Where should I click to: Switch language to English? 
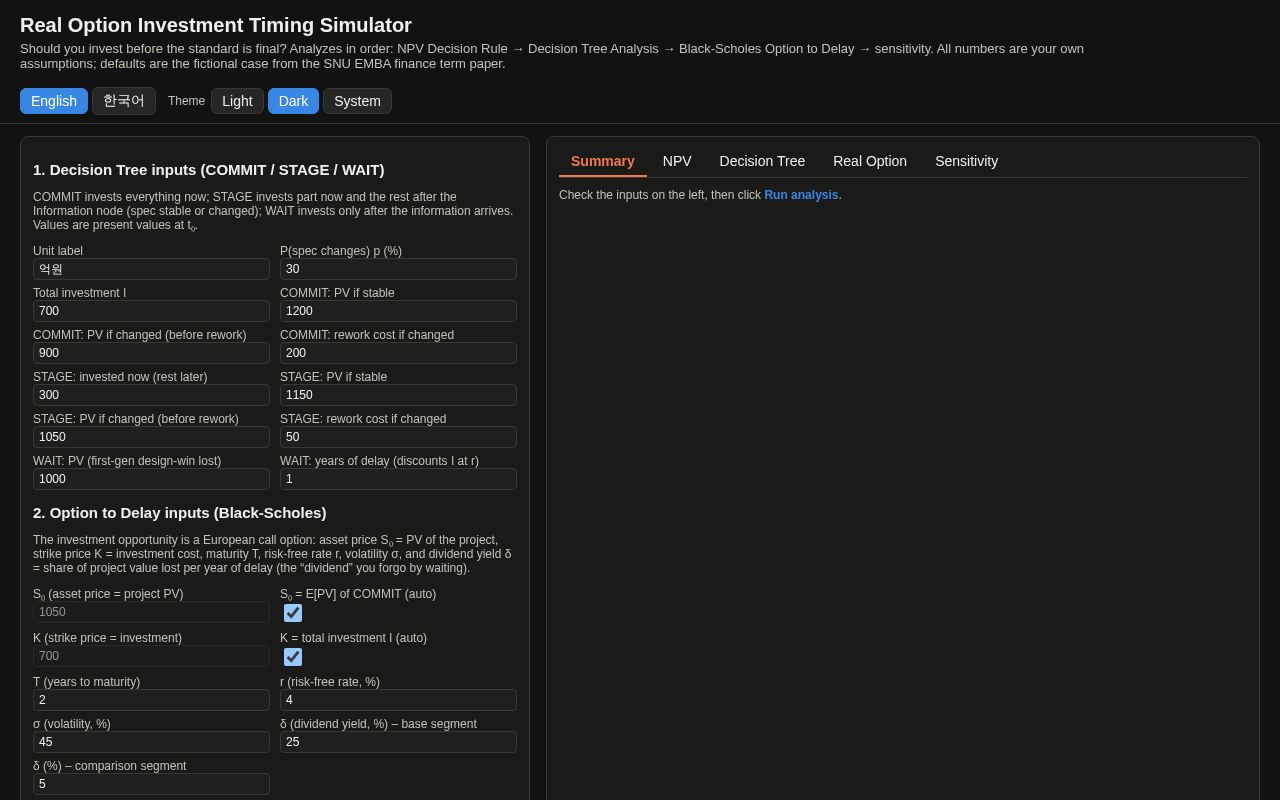pos(54,101)
